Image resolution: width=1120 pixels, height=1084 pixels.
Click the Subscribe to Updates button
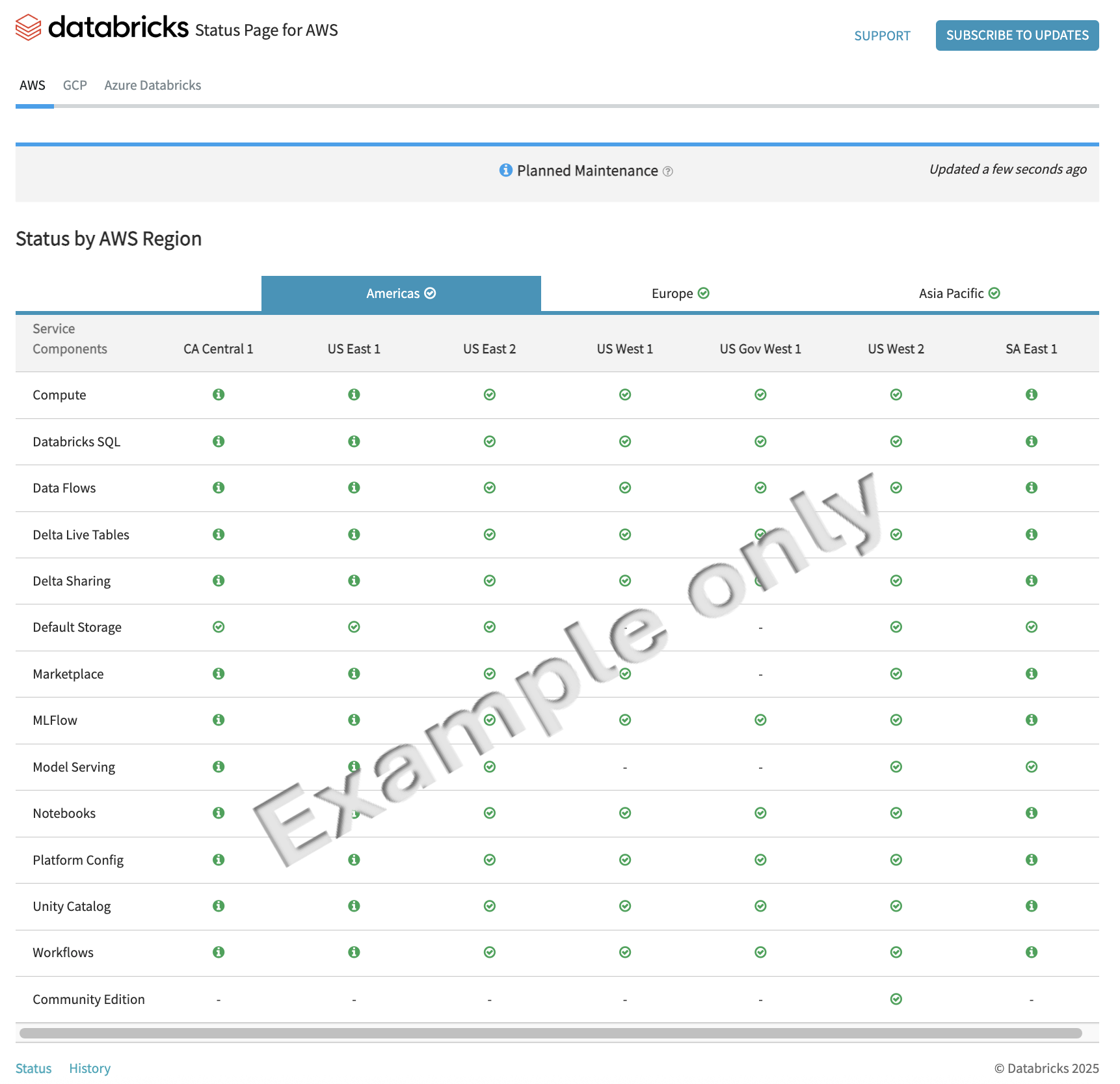point(1017,35)
